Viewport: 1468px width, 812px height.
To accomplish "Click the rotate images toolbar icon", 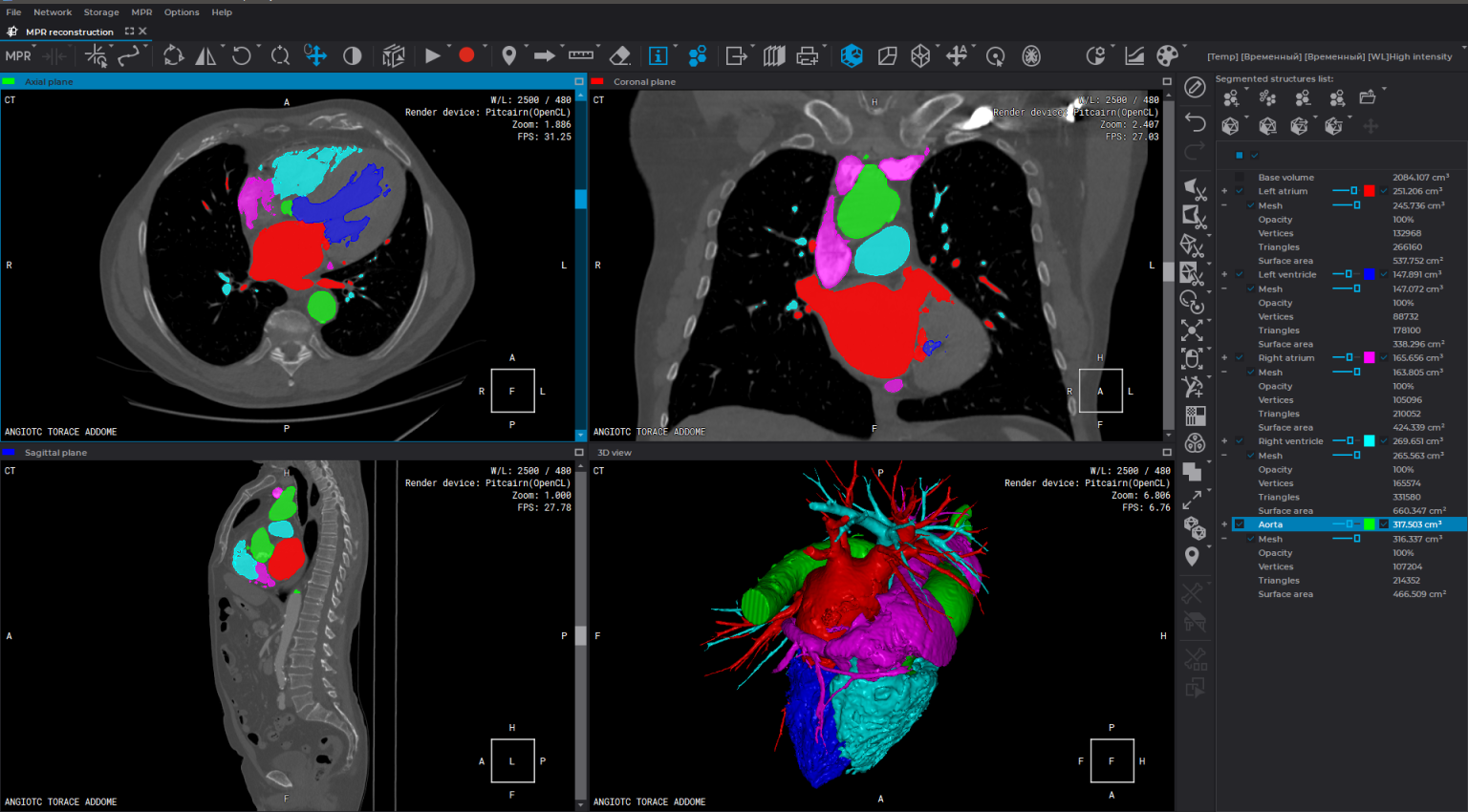I will pyautogui.click(x=173, y=56).
